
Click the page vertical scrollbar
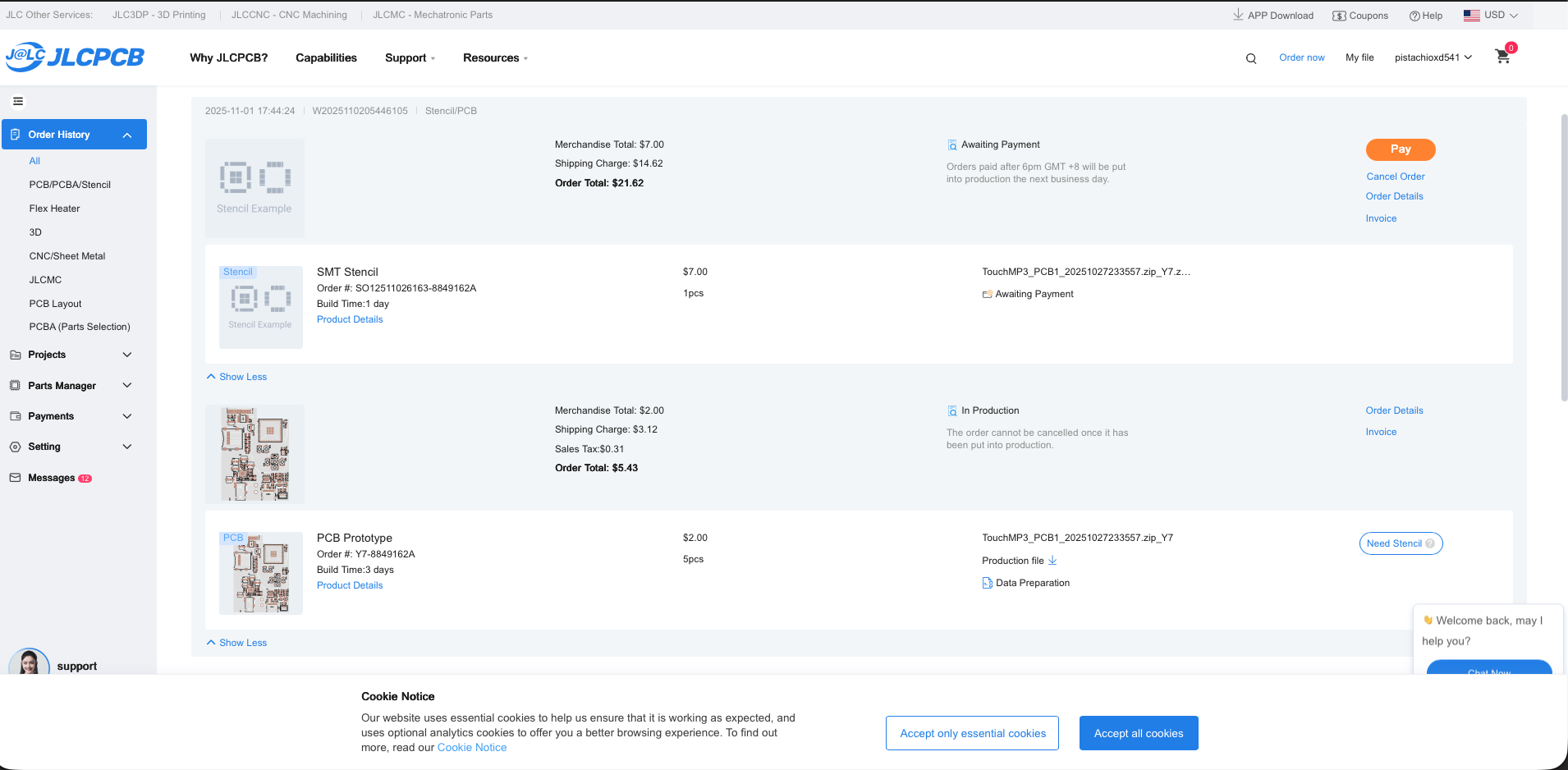(x=1564, y=258)
